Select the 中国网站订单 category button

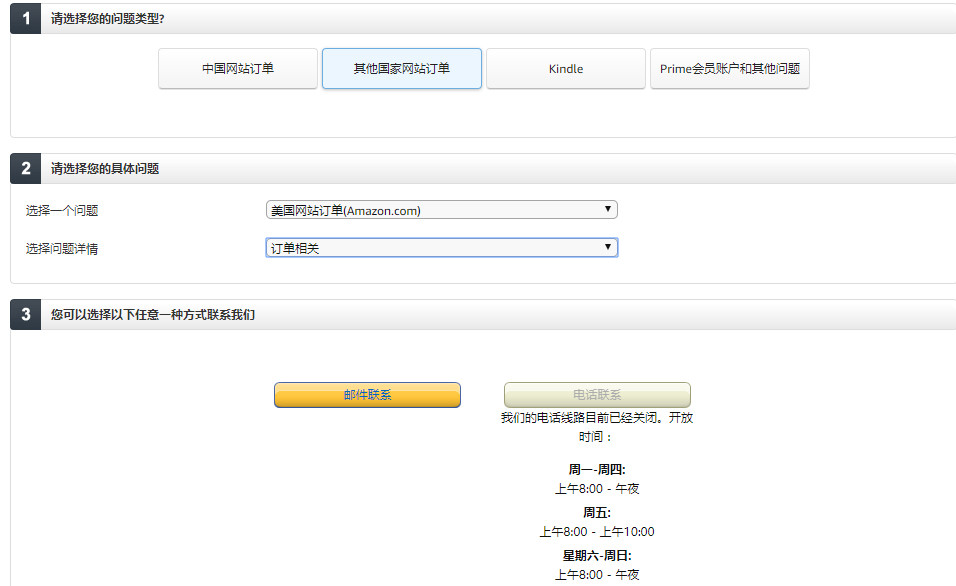pos(238,68)
